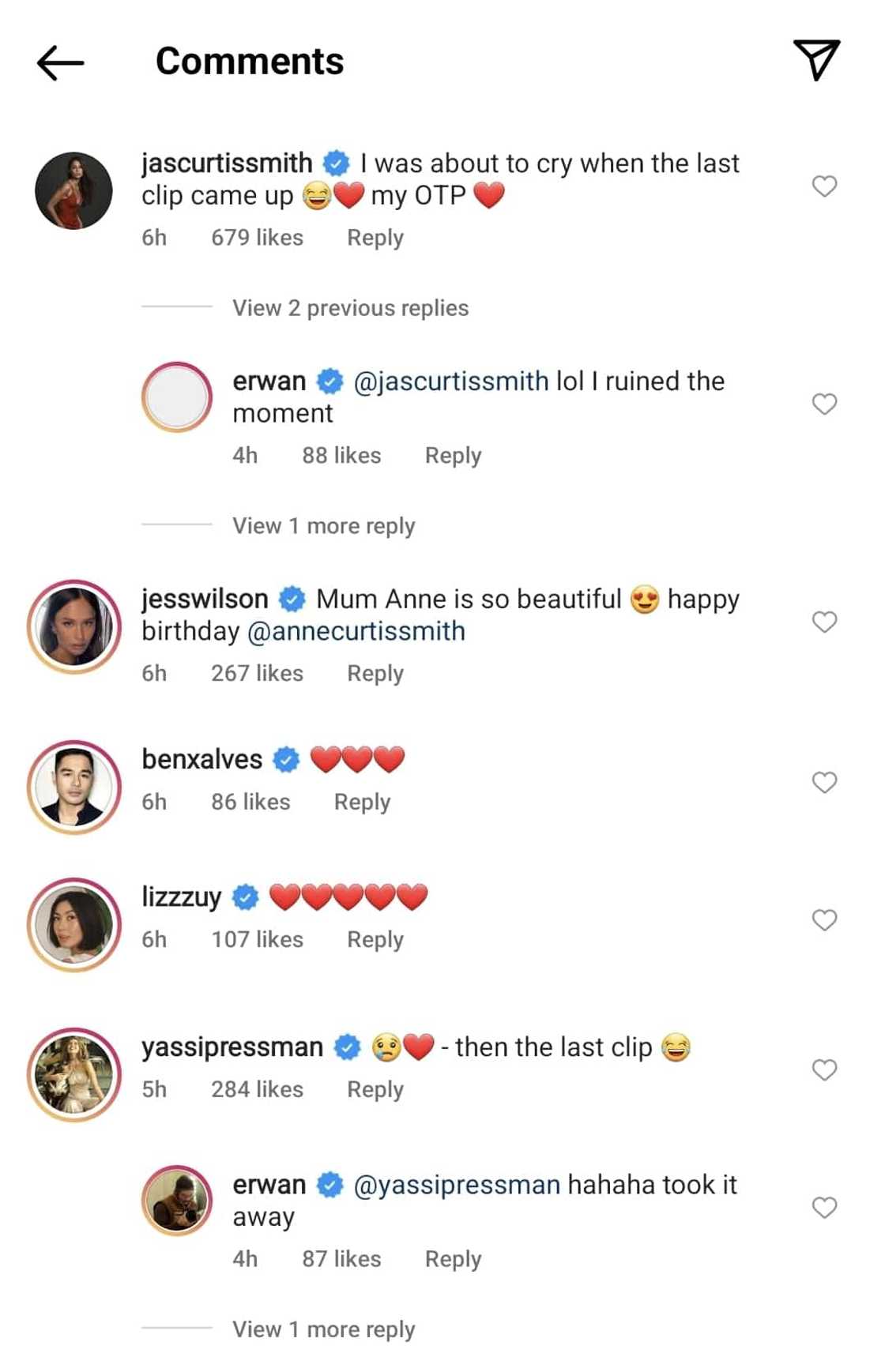Like erwan's "ruined the moment" reply

tap(824, 404)
